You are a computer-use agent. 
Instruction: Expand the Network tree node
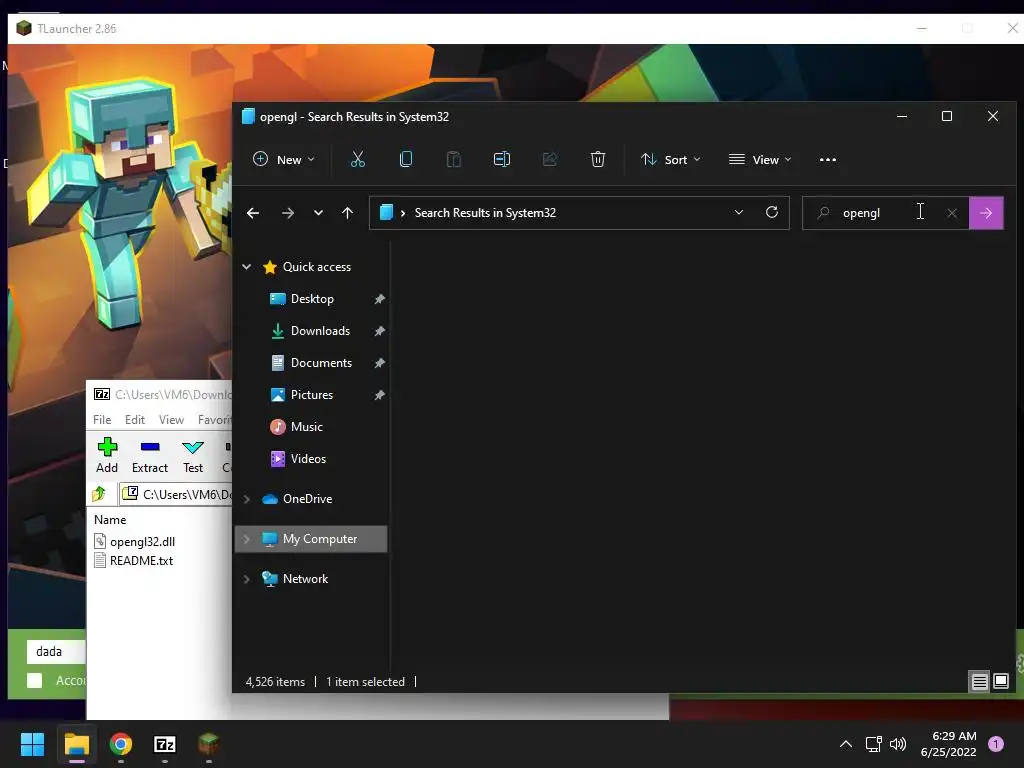[247, 579]
